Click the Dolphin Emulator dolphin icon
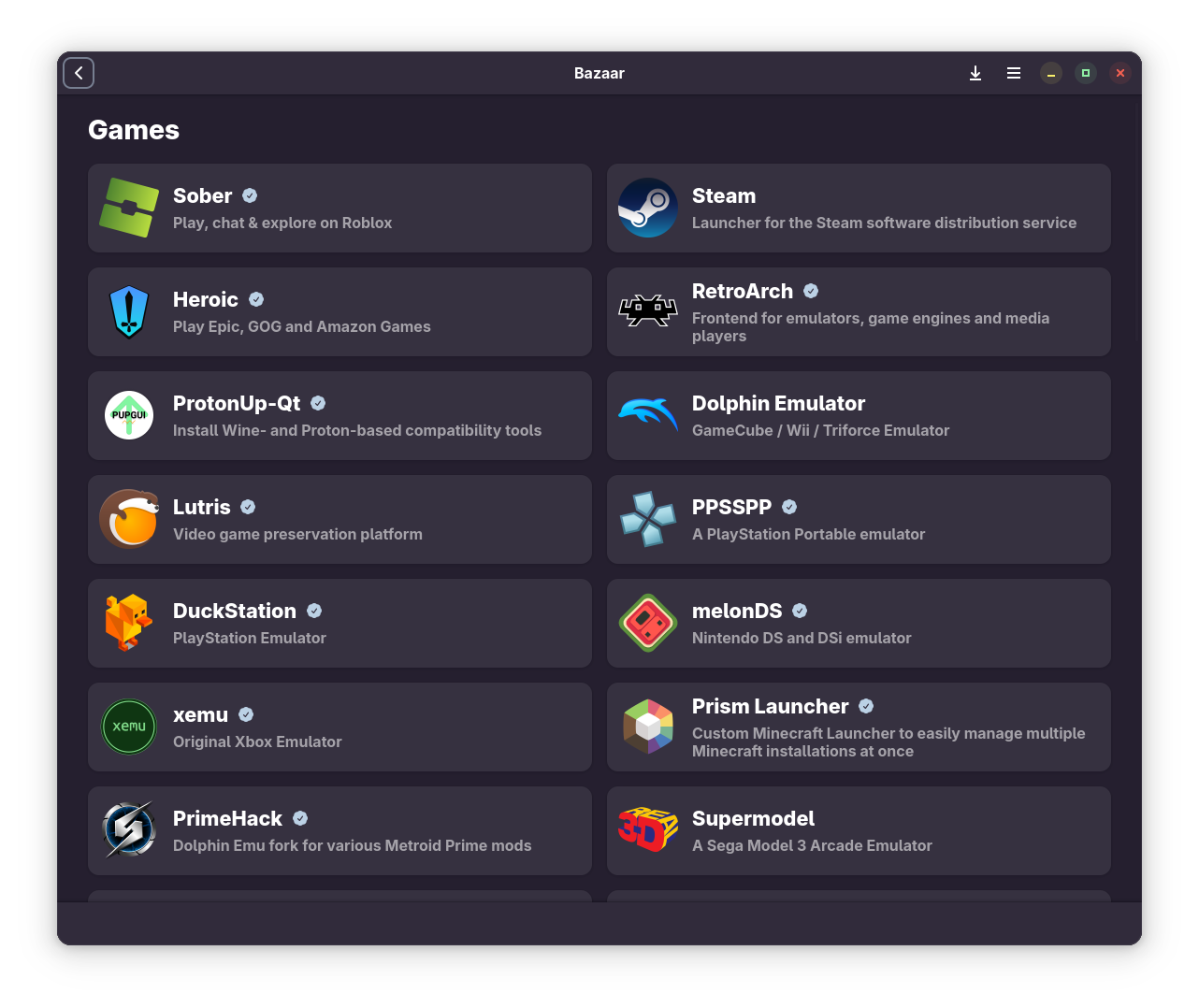Screen dimensions: 1199x1008 (x=648, y=415)
